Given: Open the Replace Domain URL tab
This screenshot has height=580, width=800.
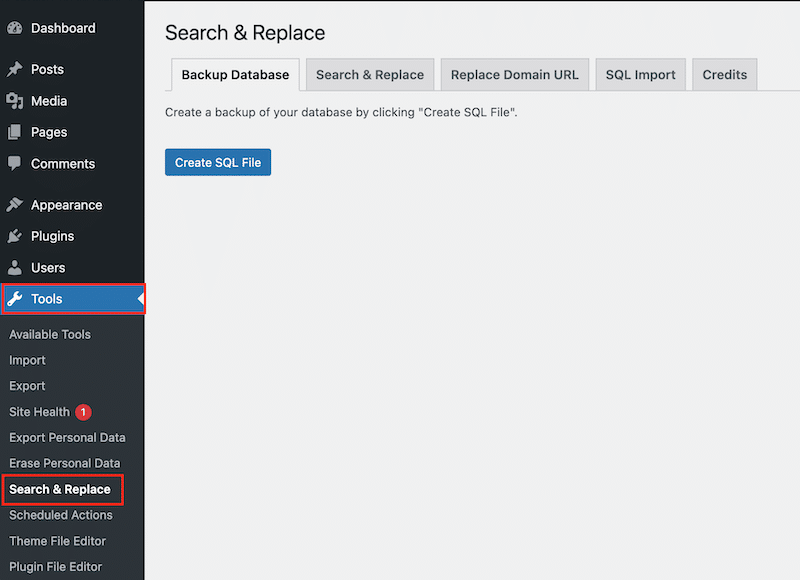Looking at the screenshot, I should [x=515, y=75].
